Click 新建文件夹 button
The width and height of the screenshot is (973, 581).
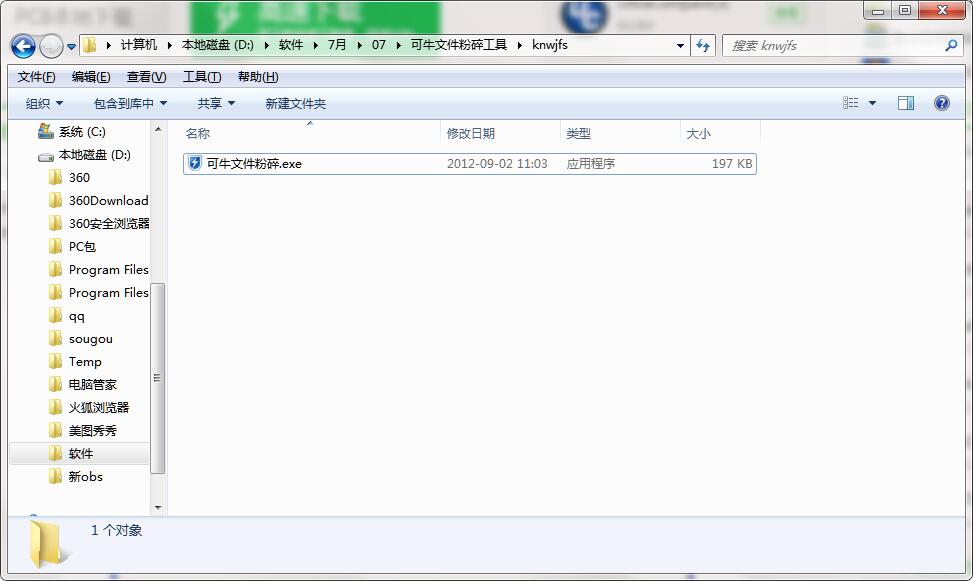tap(295, 104)
